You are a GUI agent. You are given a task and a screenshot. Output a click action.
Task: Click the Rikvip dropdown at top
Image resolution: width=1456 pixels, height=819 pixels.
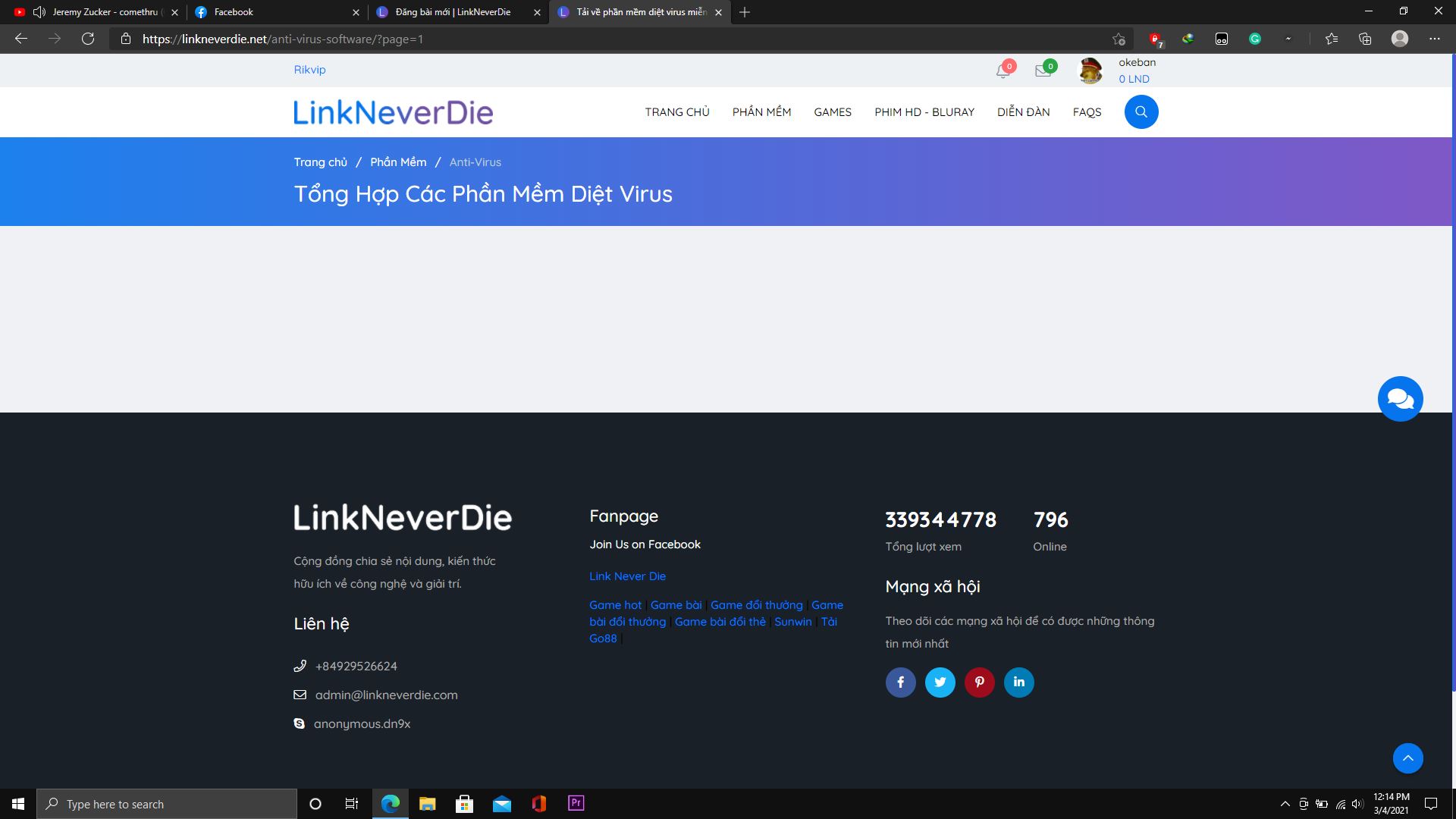[309, 69]
